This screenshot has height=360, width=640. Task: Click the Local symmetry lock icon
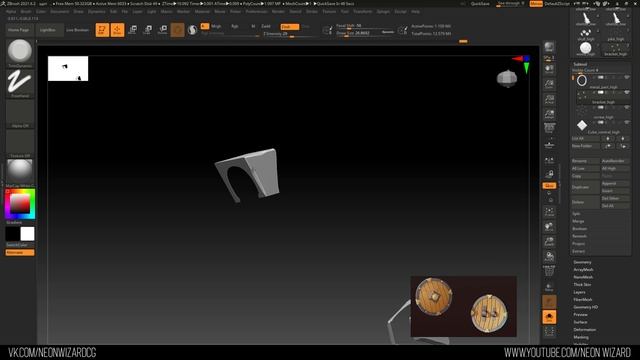[x=549, y=174]
